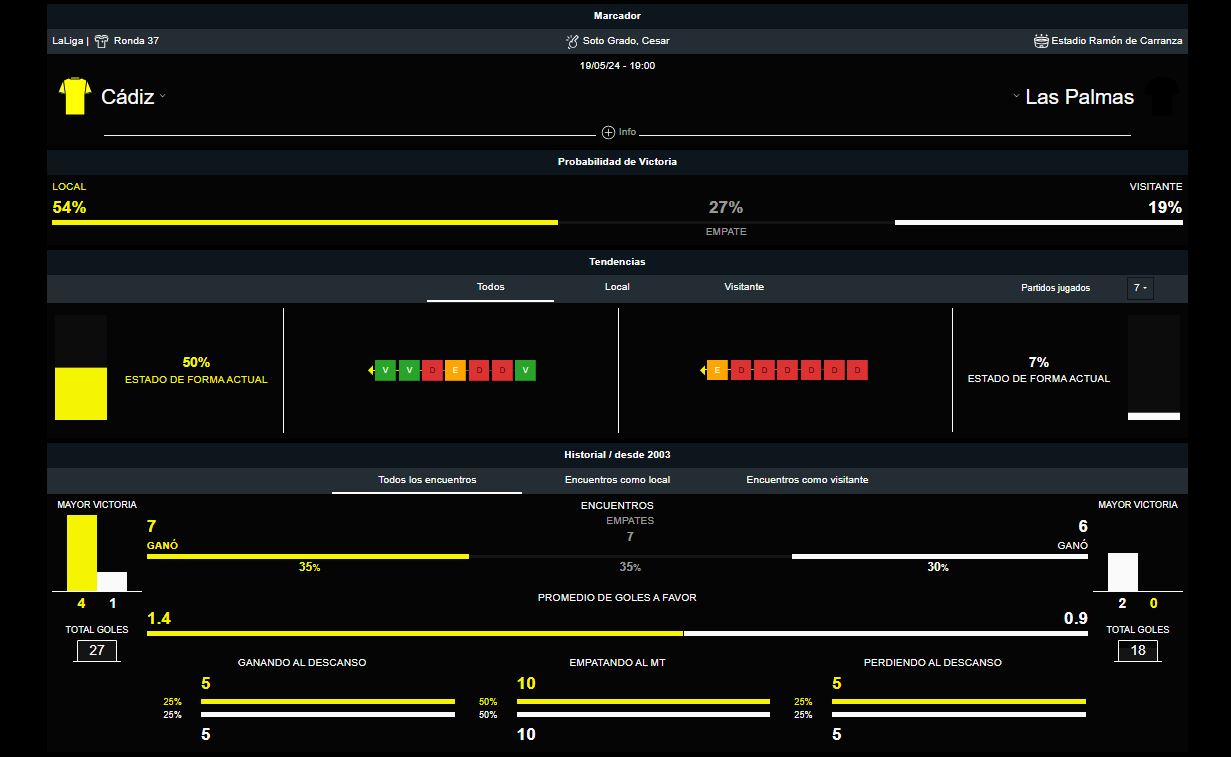Click the circled plus Info icon
The width and height of the screenshot is (1231, 757).
pyautogui.click(x=608, y=132)
